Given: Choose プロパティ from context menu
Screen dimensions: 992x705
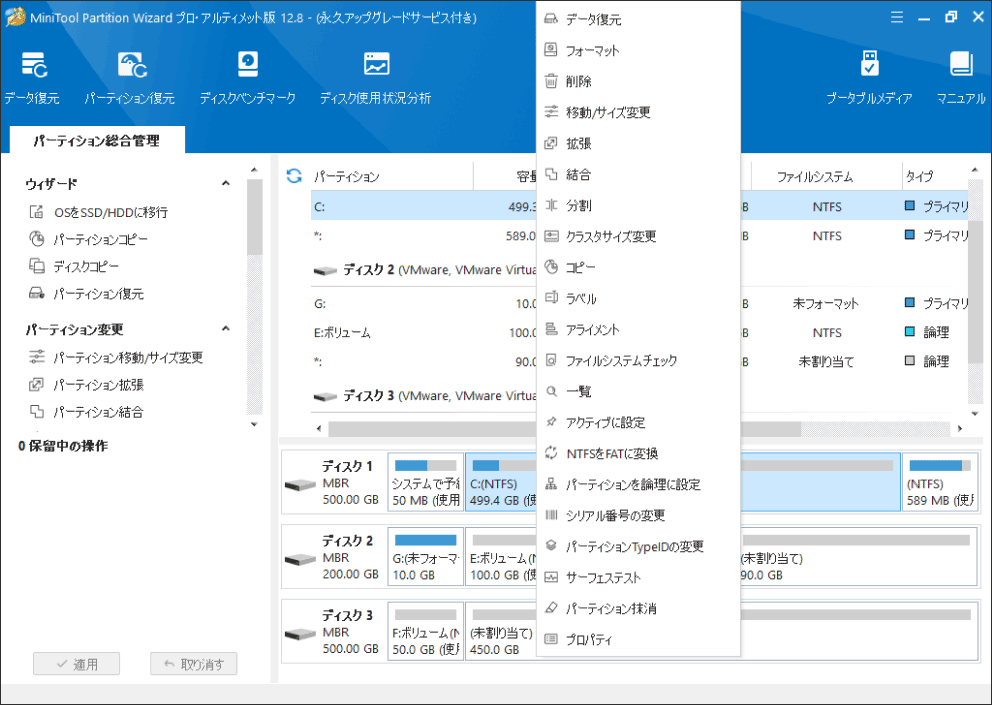Looking at the screenshot, I should (638, 639).
